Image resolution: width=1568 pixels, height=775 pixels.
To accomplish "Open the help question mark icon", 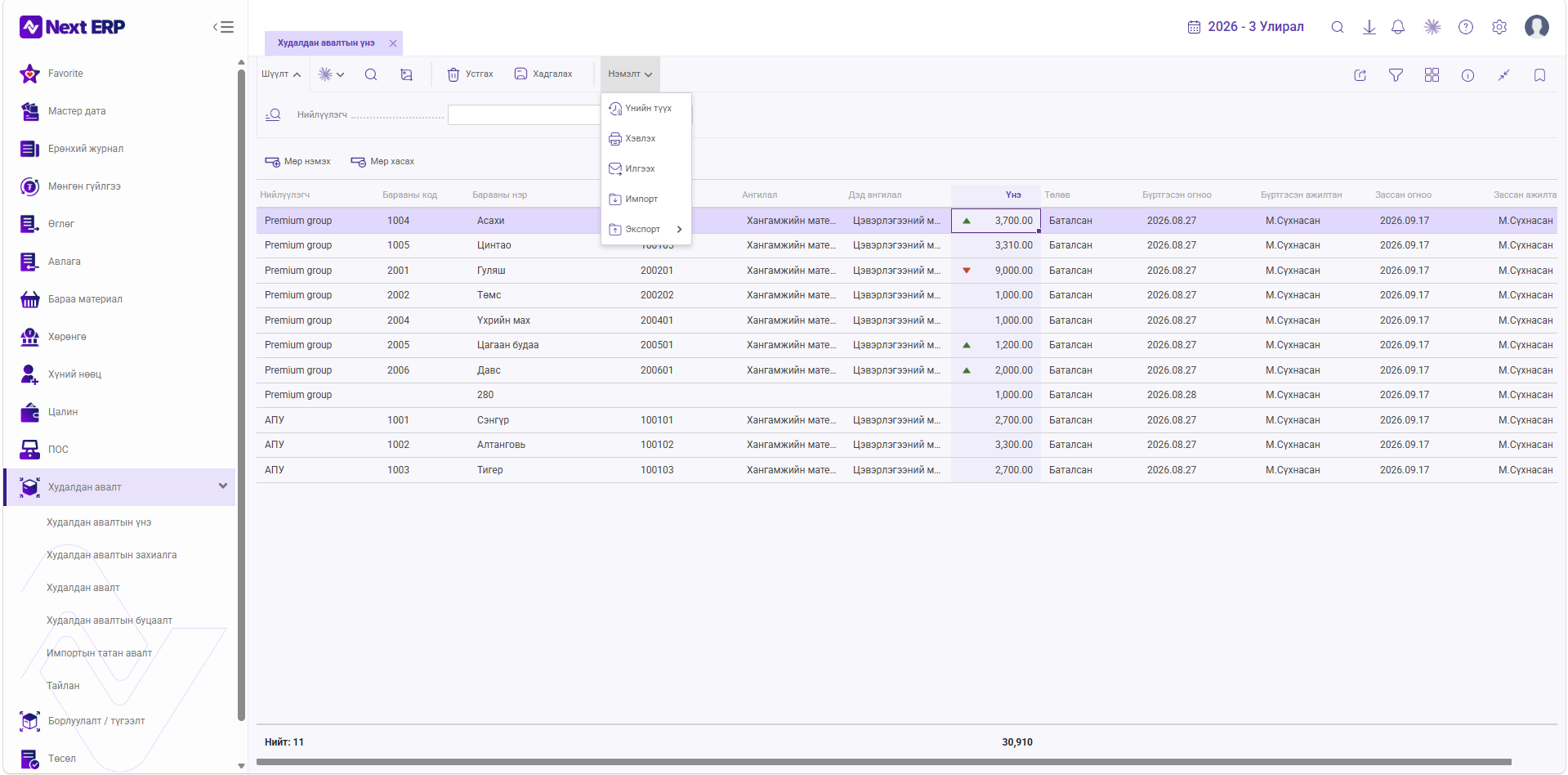I will click(1466, 27).
